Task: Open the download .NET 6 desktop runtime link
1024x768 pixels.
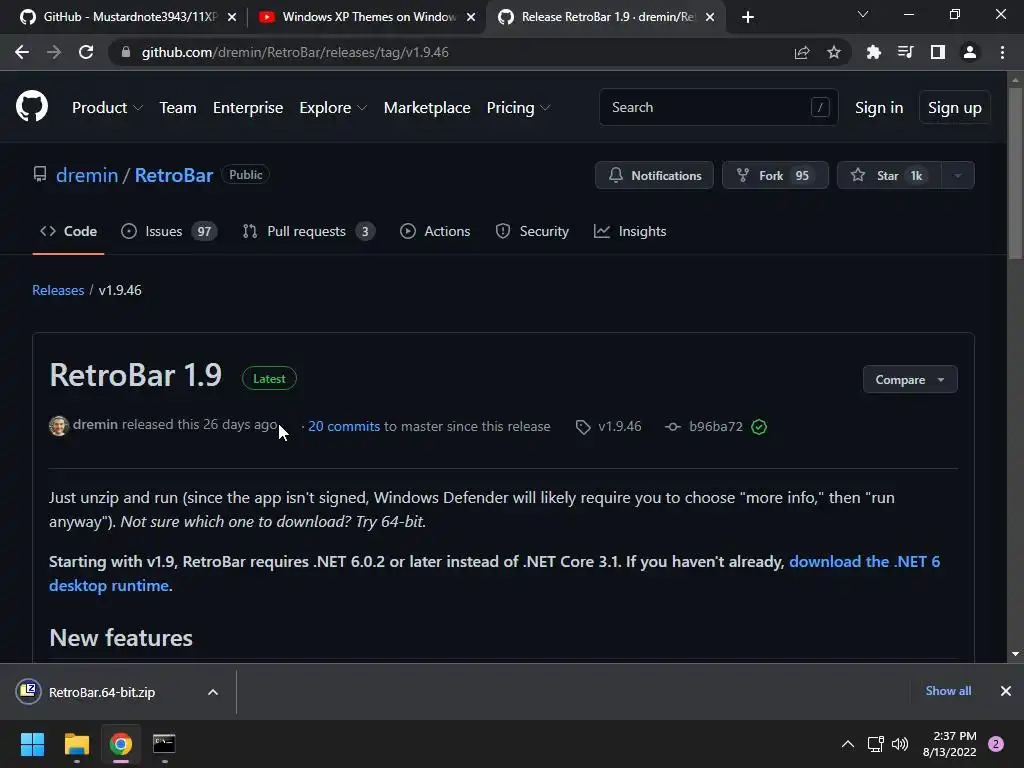Action: point(864,562)
